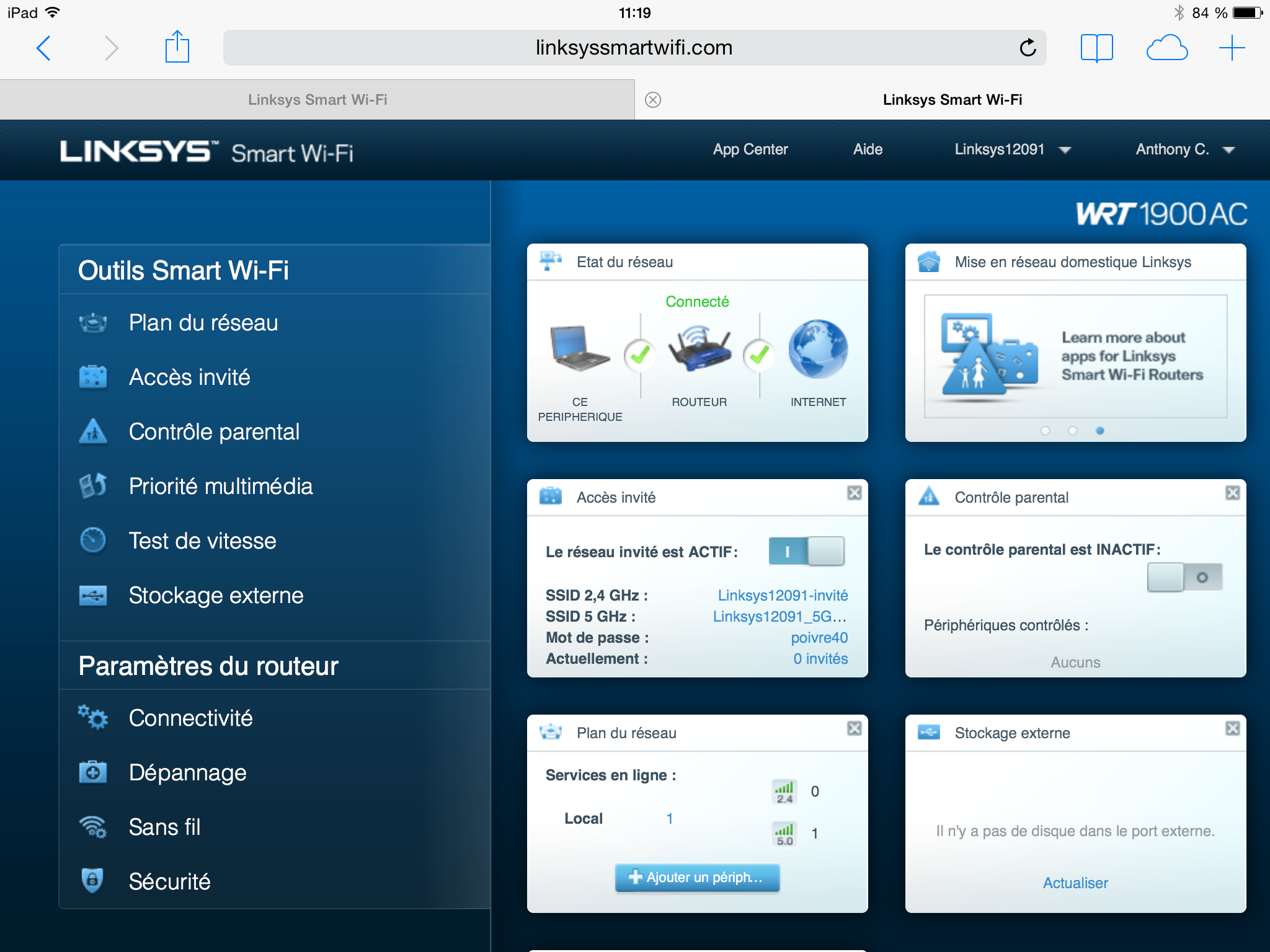The width and height of the screenshot is (1270, 952).
Task: Click the Ajouter un périph... button
Action: click(697, 877)
